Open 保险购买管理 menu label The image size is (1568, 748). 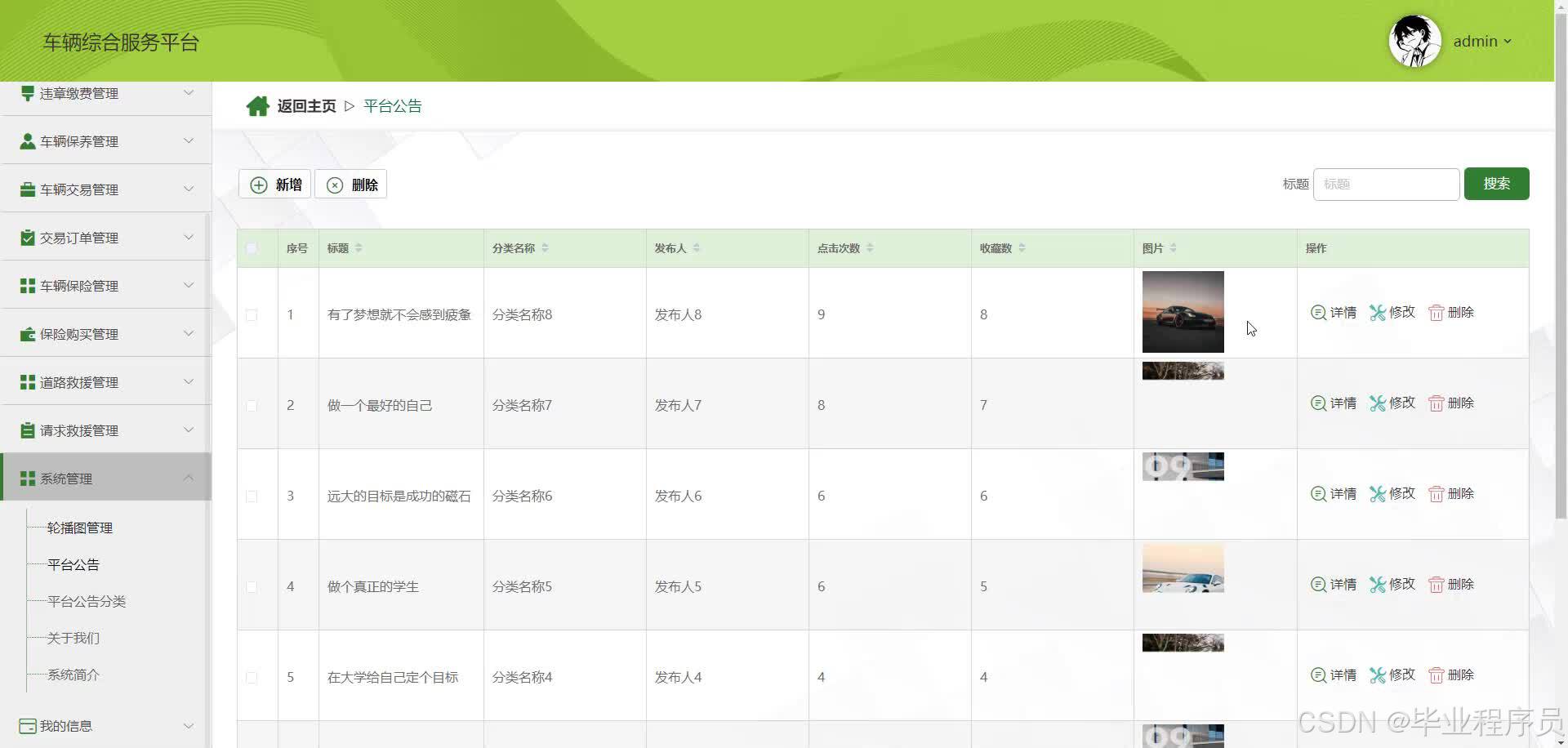tap(79, 334)
